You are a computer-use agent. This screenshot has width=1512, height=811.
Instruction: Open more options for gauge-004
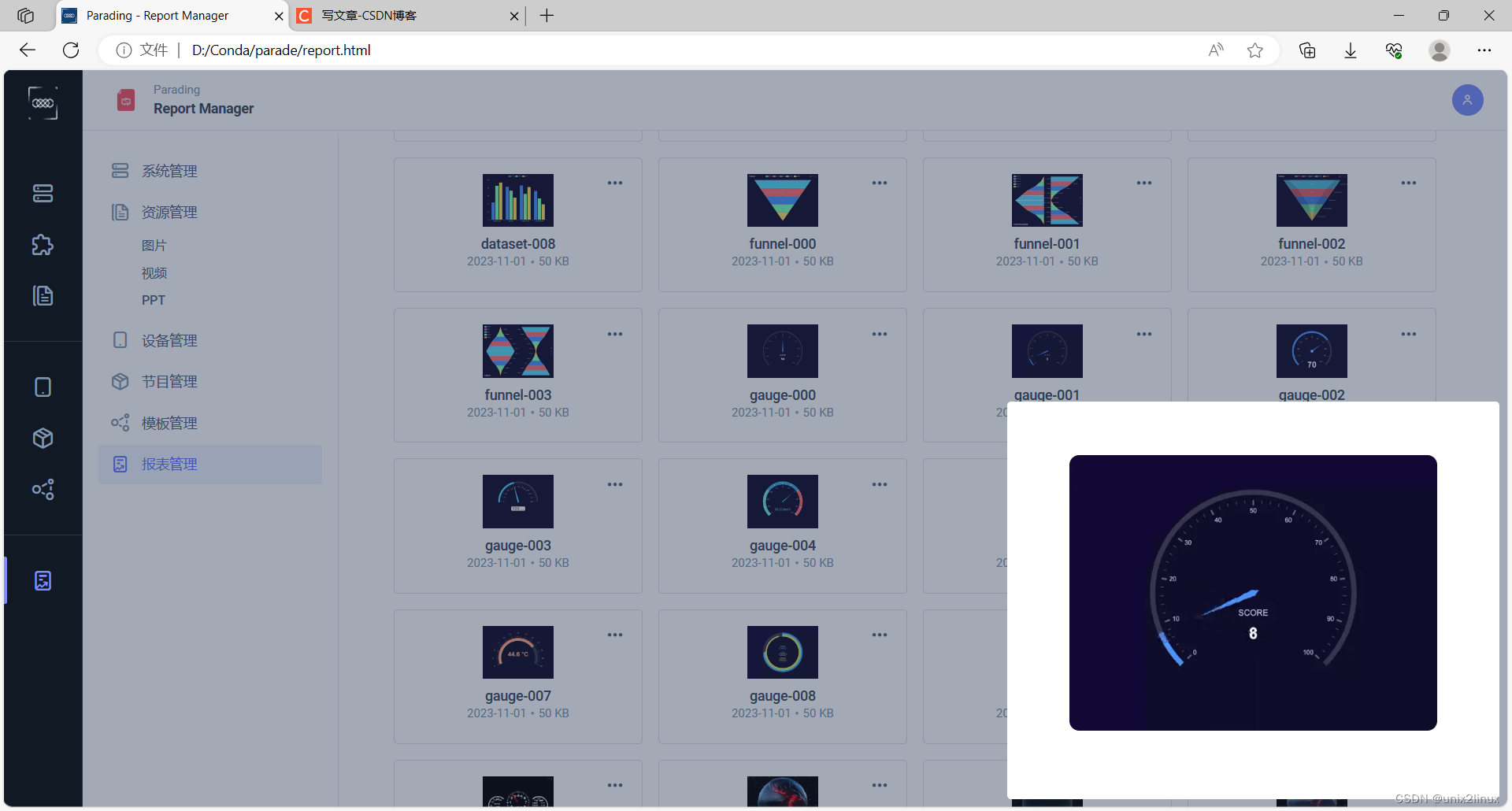(880, 484)
